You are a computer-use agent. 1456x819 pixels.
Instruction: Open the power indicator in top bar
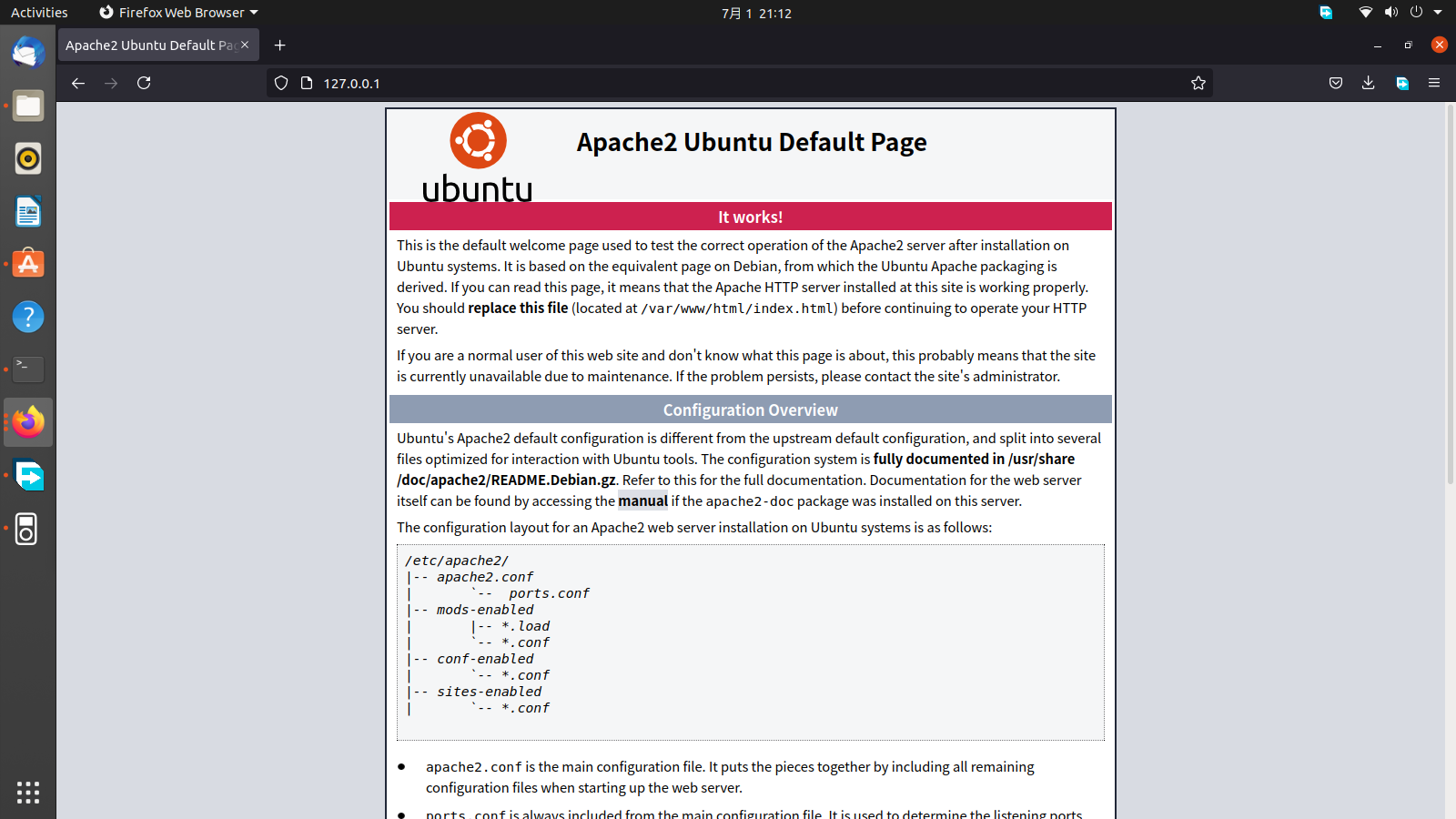pos(1416,13)
